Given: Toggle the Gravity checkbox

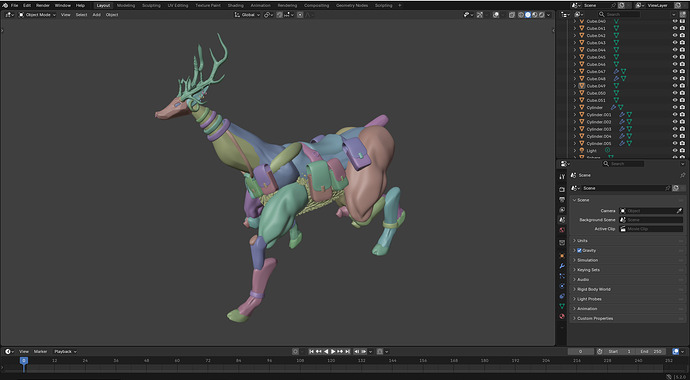Looking at the screenshot, I should pyautogui.click(x=579, y=250).
